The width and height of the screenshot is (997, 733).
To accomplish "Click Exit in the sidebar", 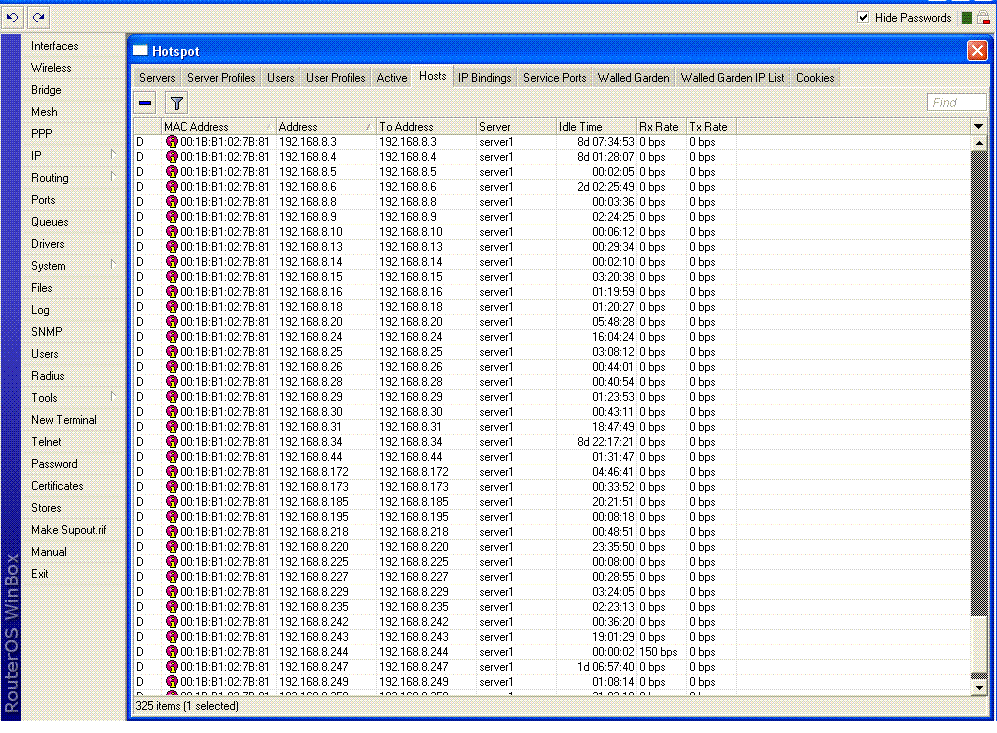I will [39, 573].
